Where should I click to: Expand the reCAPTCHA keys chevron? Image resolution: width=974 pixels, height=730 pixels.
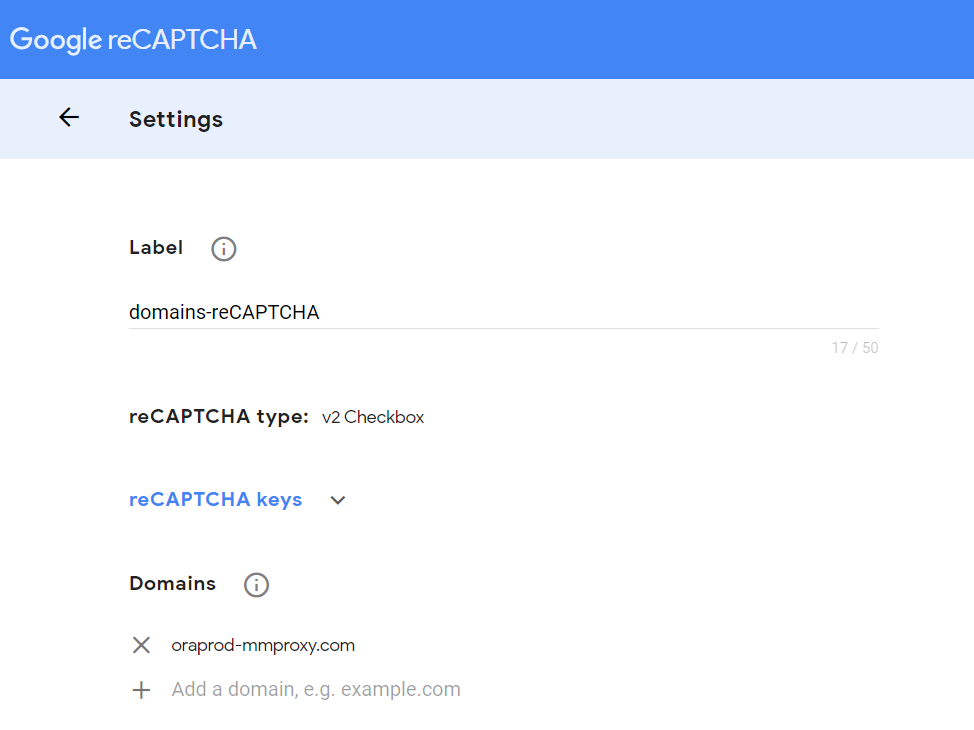pos(338,500)
